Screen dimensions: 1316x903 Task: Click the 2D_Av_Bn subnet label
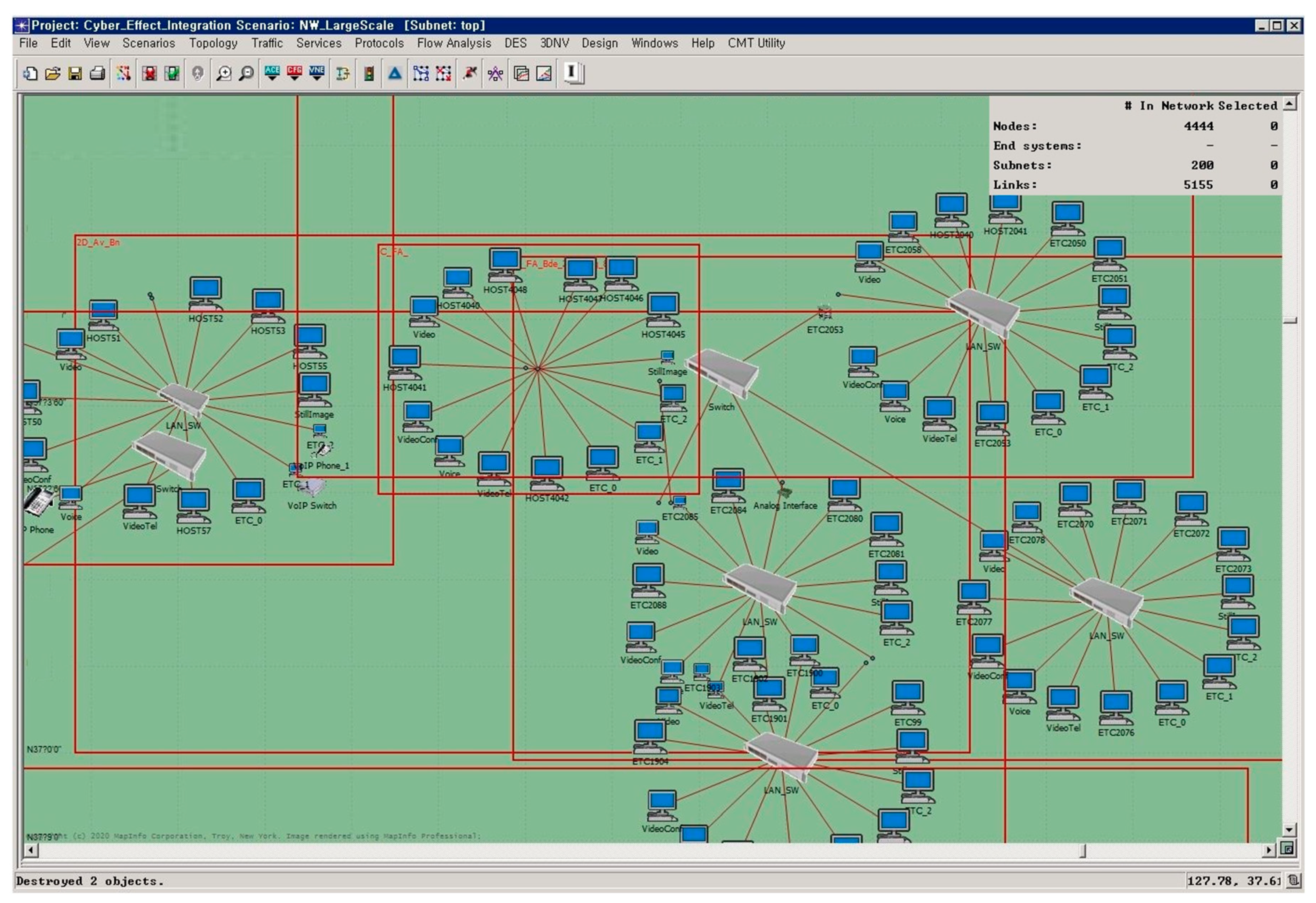98,242
